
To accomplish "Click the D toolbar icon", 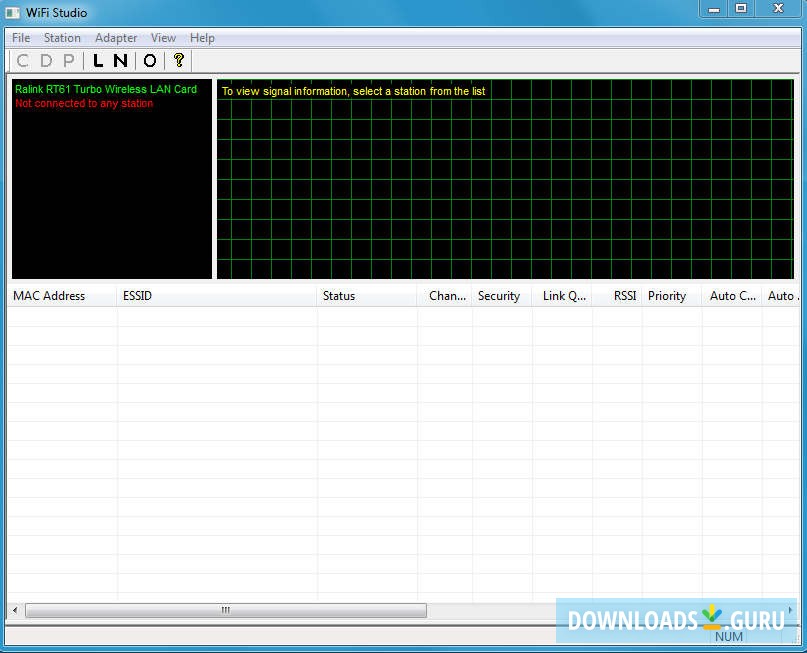I will pyautogui.click(x=46, y=61).
